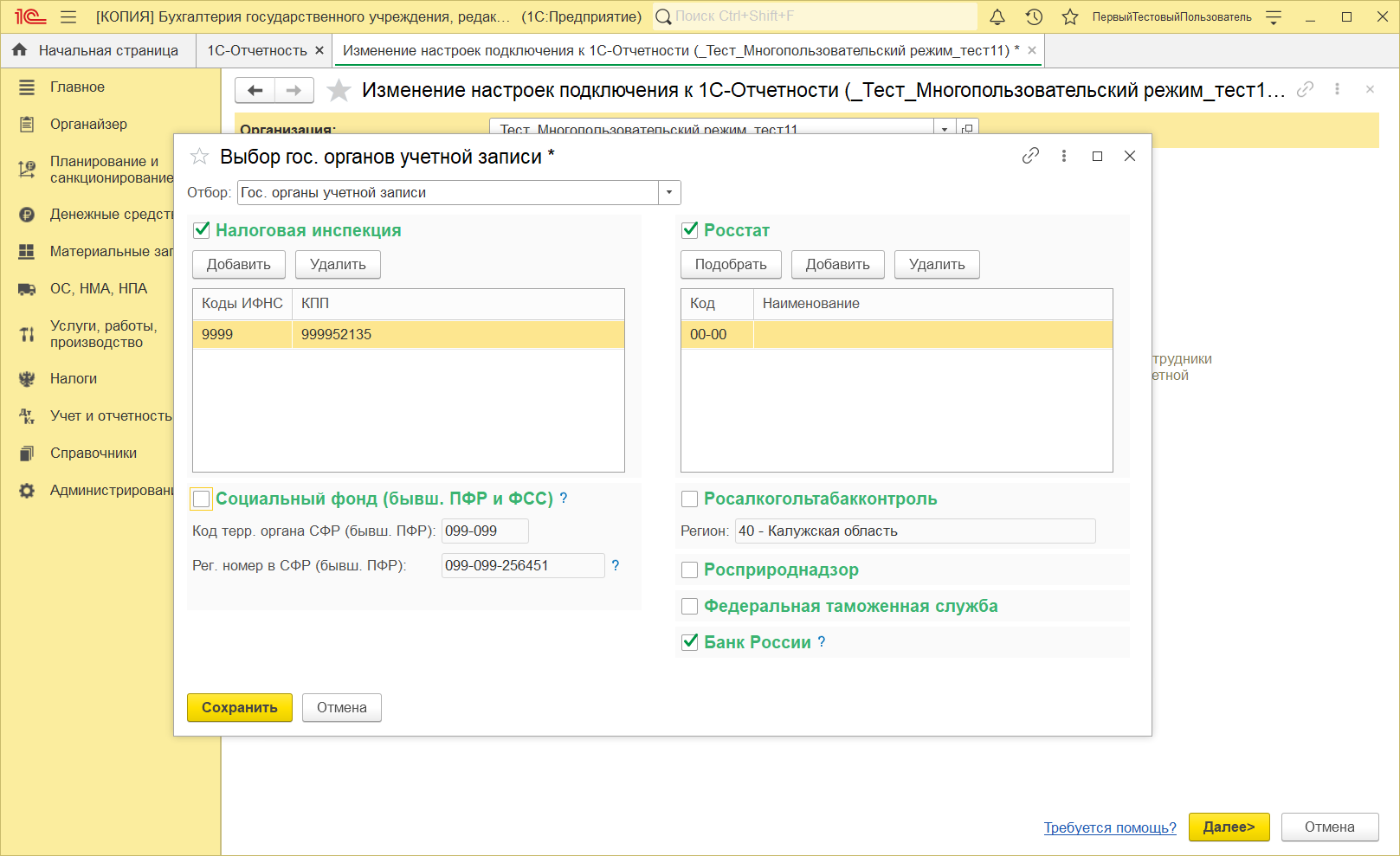Open the functions menu hamburger icon

(69, 16)
